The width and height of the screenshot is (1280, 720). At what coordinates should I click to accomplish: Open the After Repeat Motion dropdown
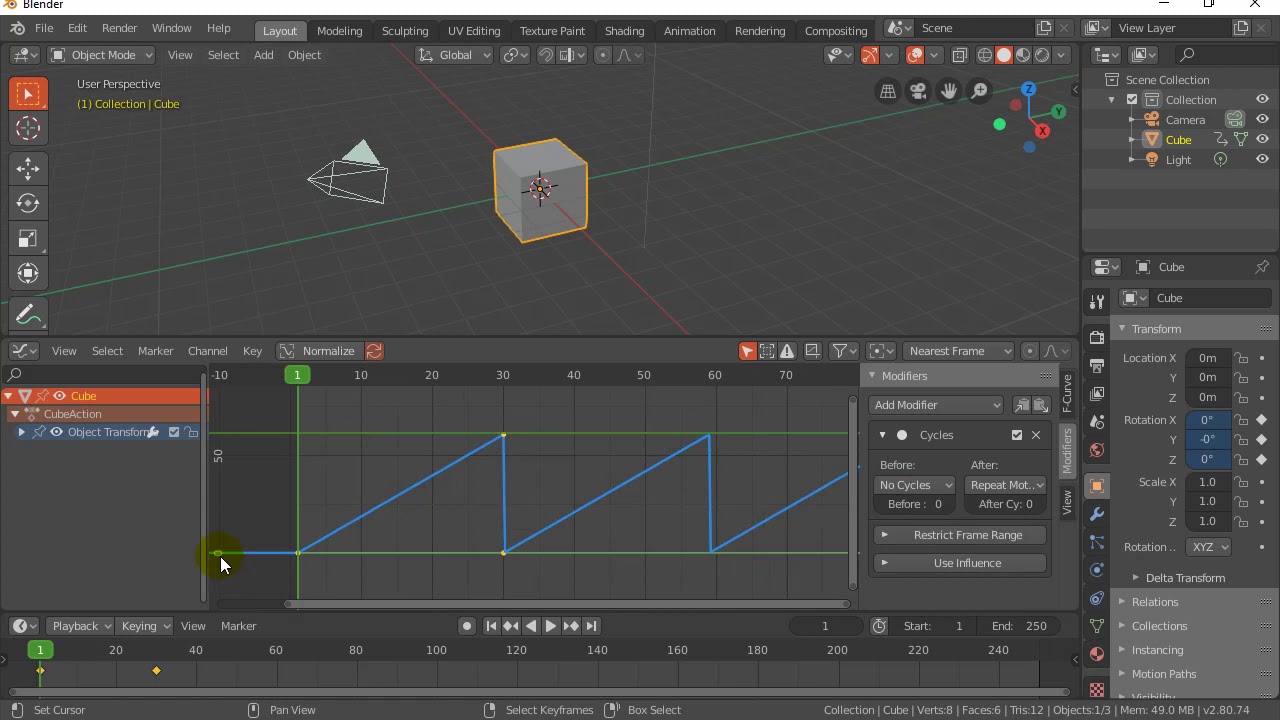[x=1006, y=485]
